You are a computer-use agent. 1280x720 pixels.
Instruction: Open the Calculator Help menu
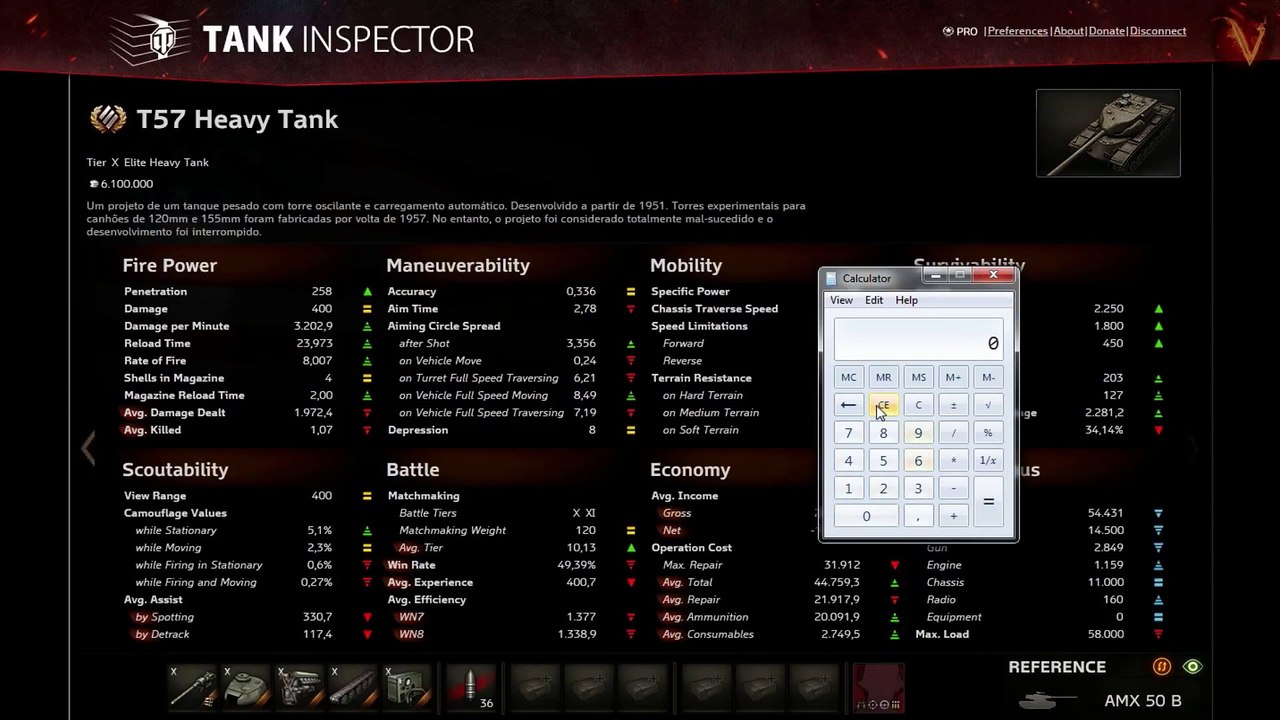point(906,300)
